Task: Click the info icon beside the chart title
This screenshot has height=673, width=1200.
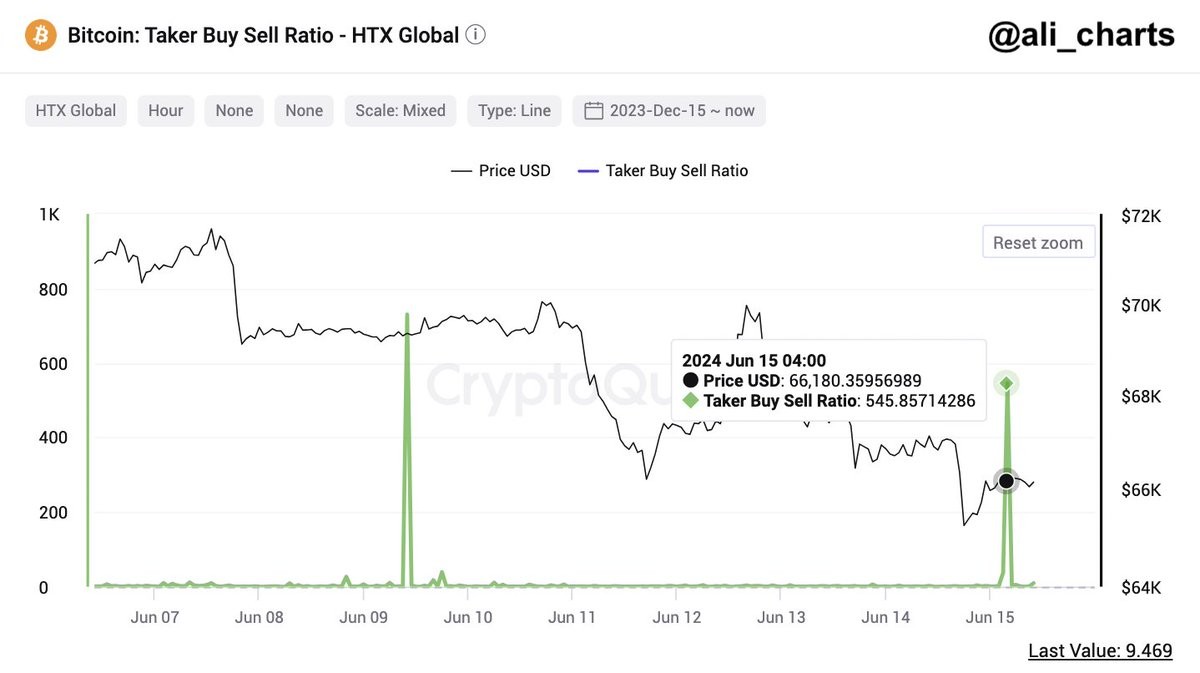Action: [x=476, y=36]
